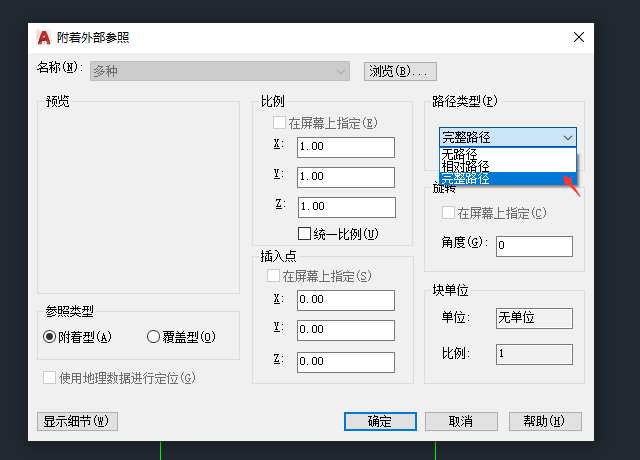Click the scale Z input field
This screenshot has height=460, width=640.
345,207
